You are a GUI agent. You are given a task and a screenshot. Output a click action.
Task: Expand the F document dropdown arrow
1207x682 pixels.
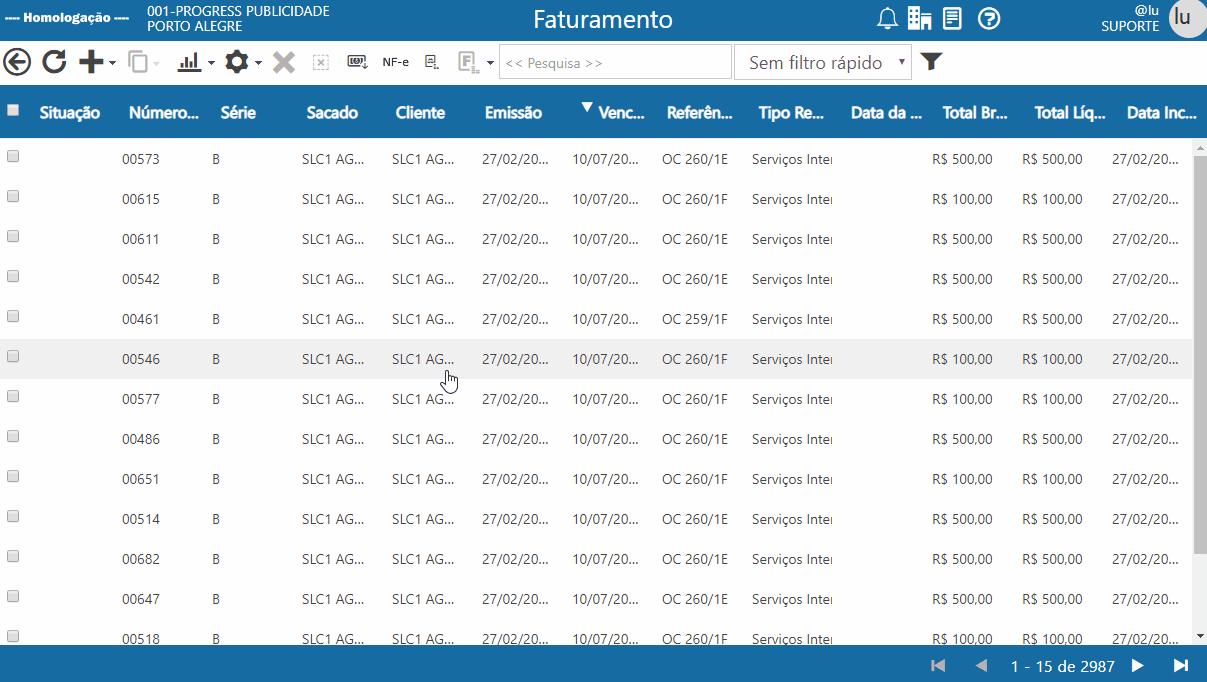(x=490, y=63)
